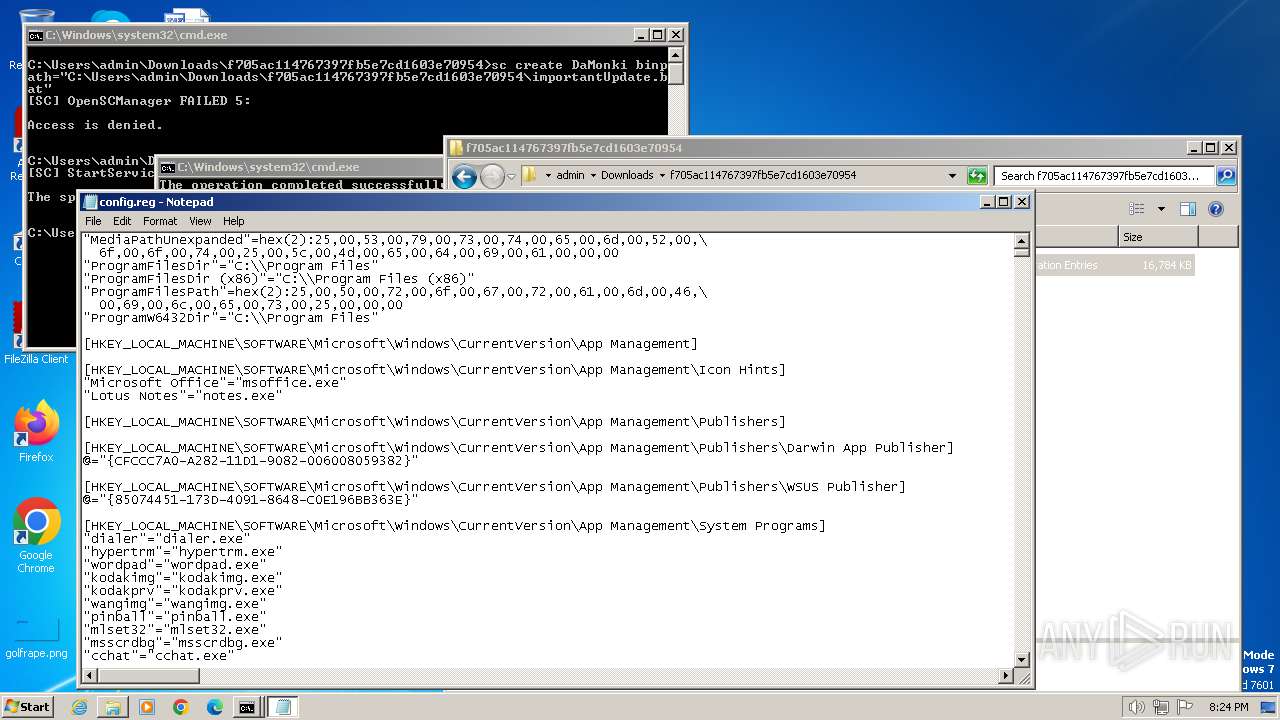
Task: Click in the Explorer search field
Action: click(x=1104, y=176)
